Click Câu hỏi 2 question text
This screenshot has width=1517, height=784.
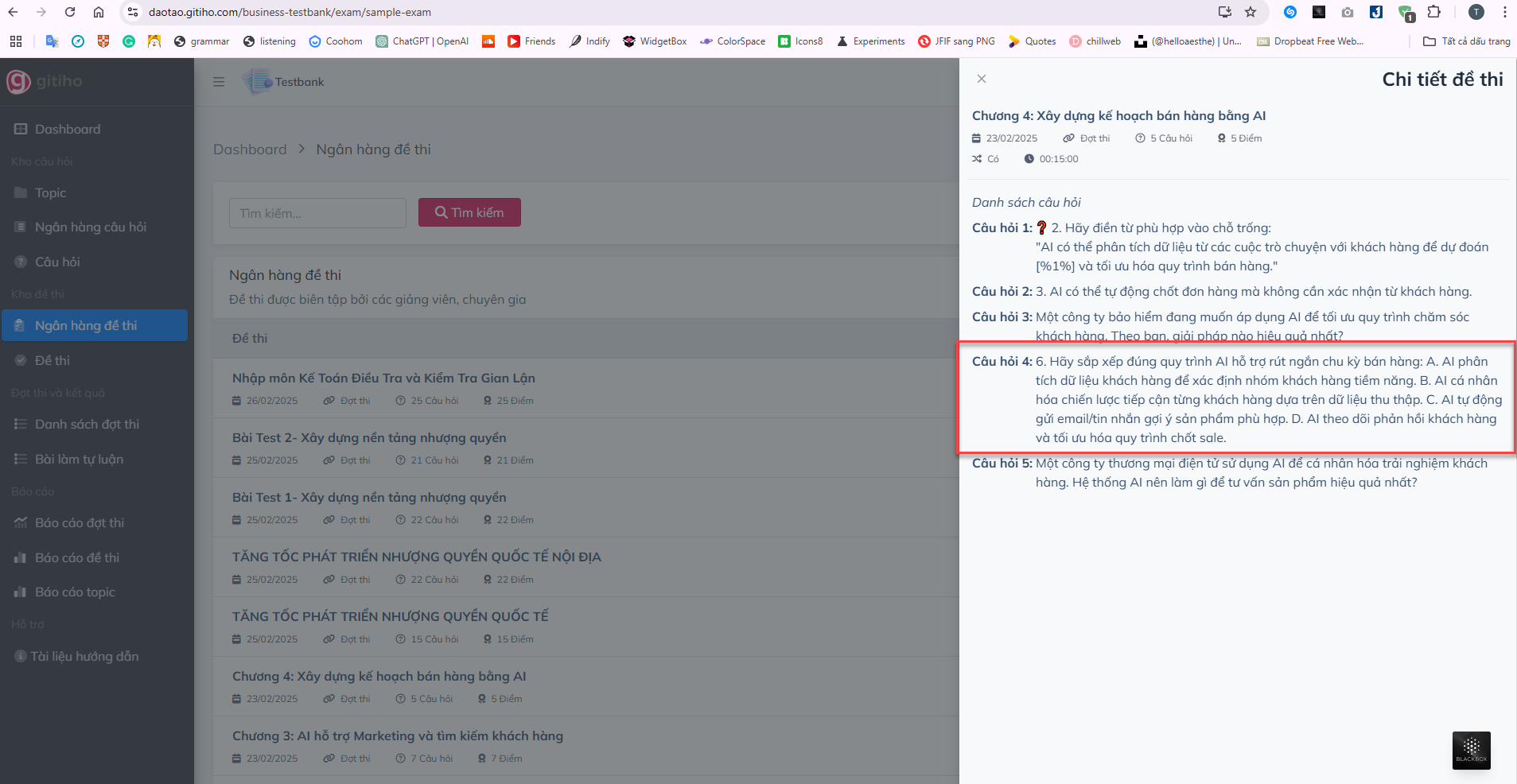1254,292
